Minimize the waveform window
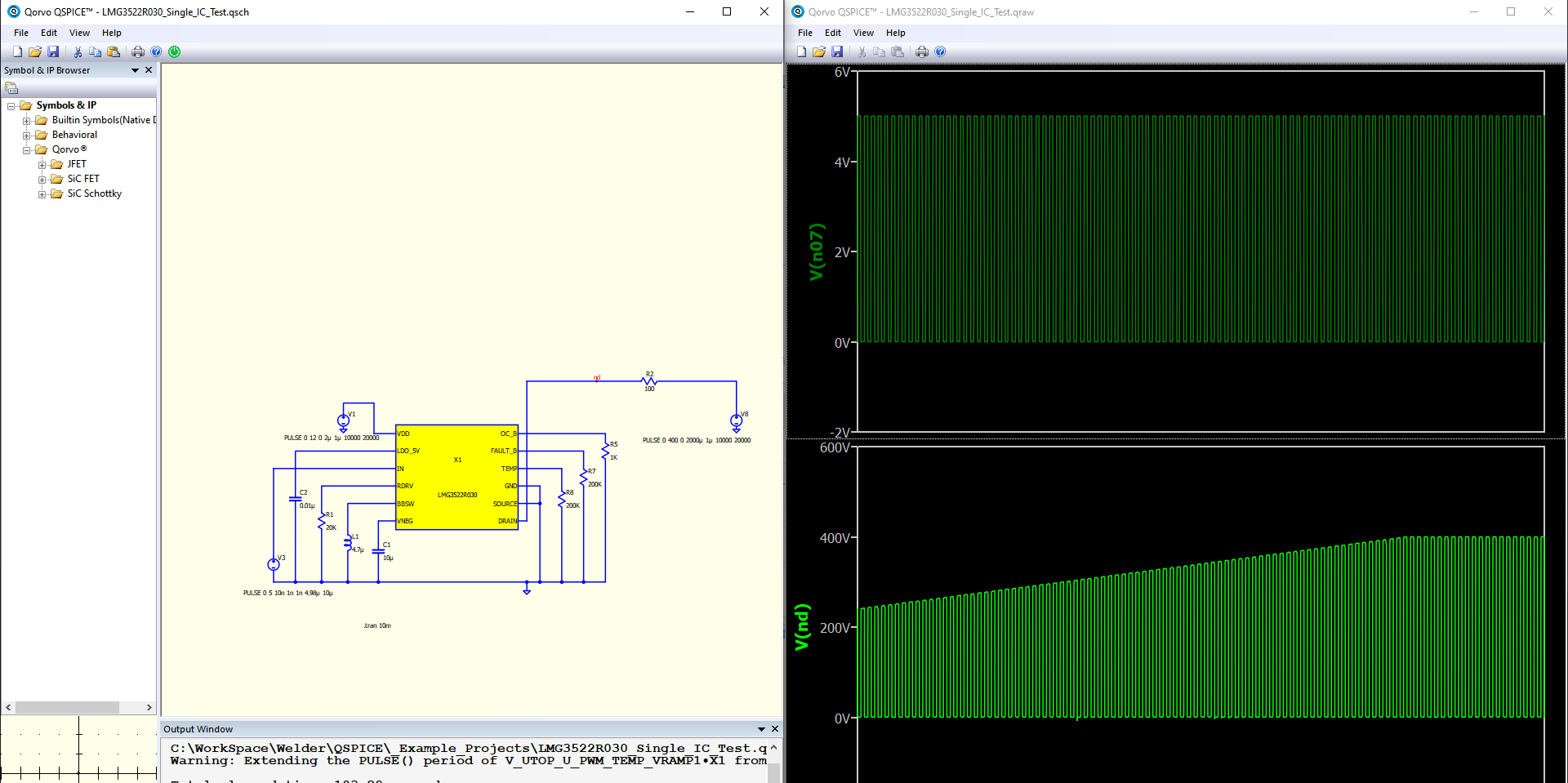 click(x=1474, y=11)
